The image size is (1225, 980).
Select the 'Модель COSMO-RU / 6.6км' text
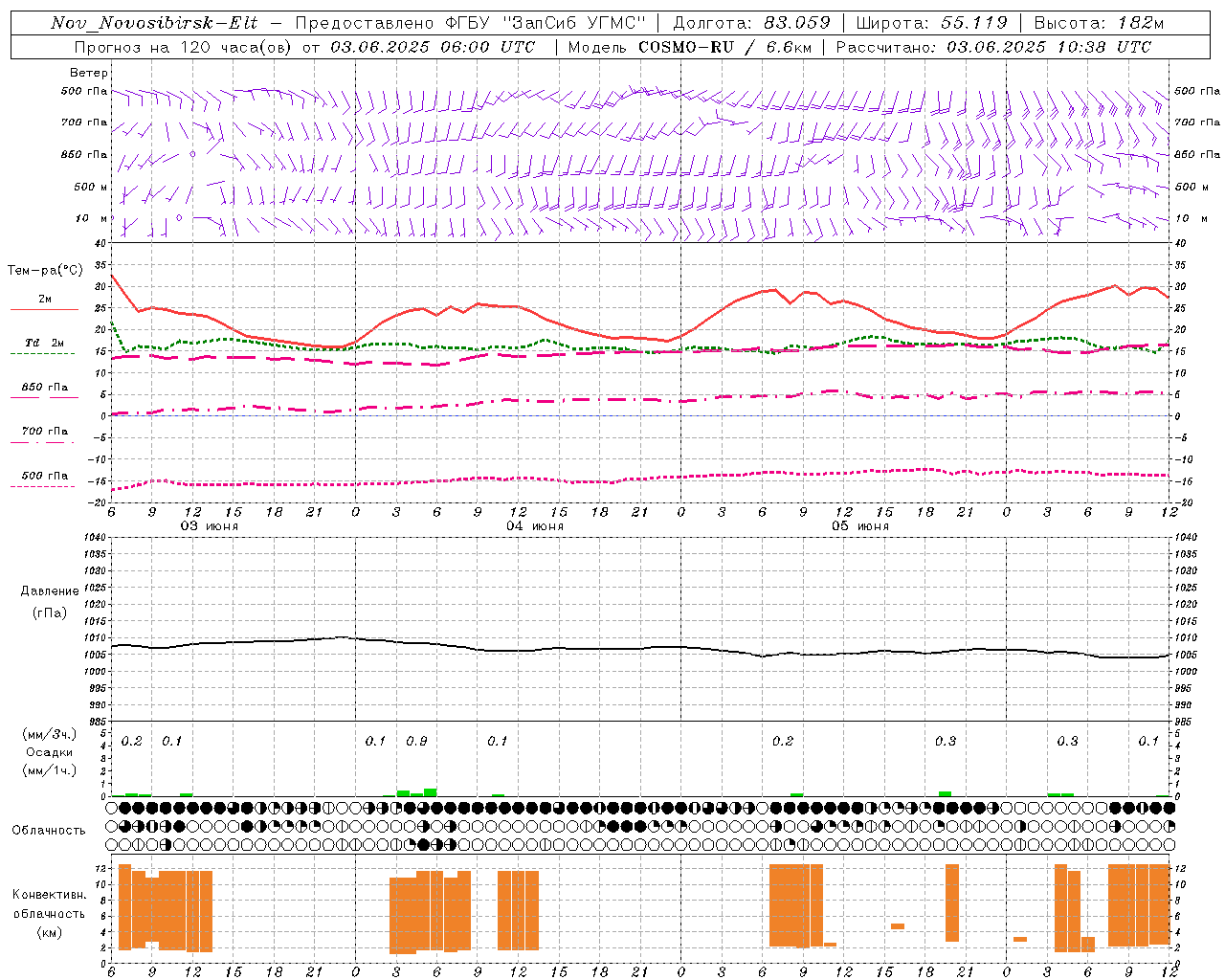coord(689,47)
